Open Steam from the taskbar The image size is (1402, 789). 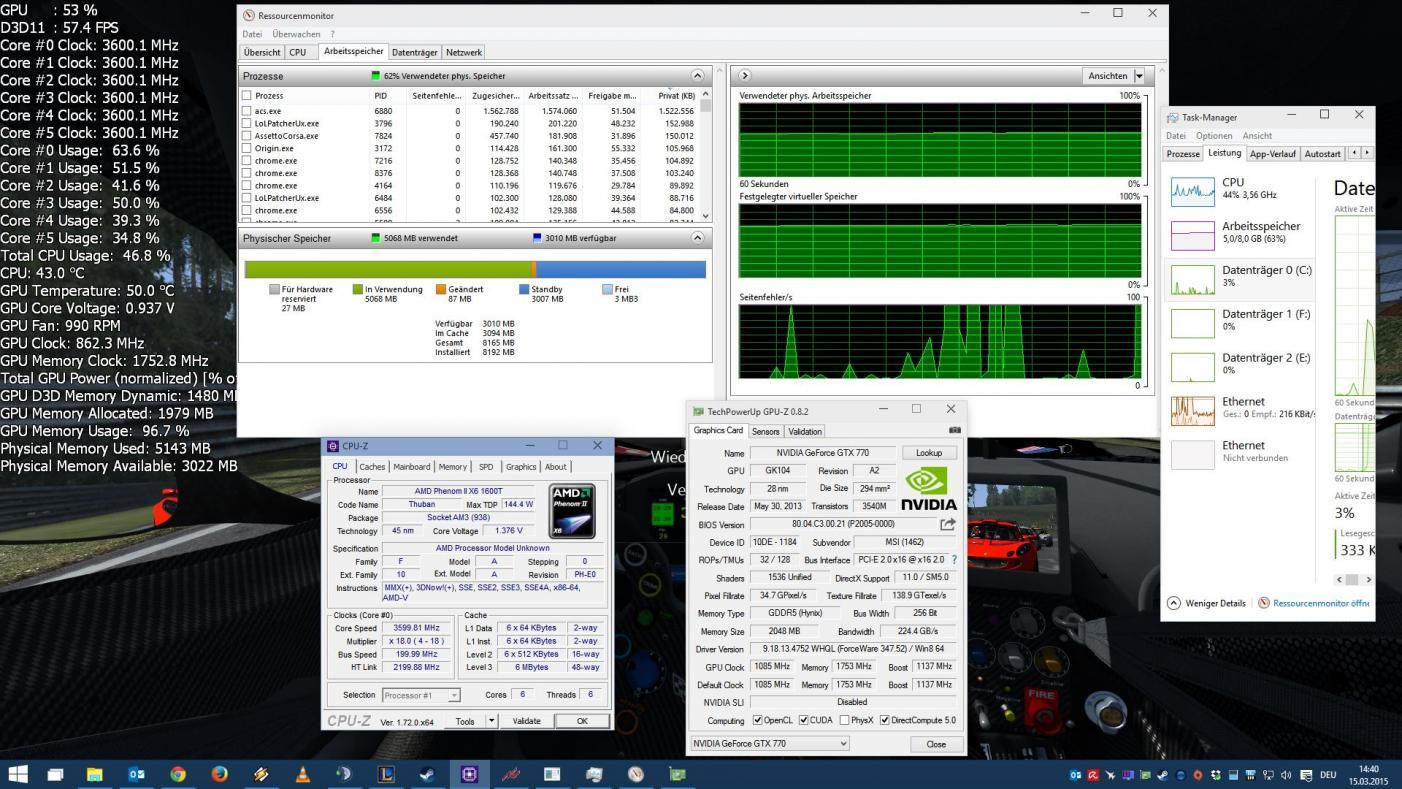427,774
